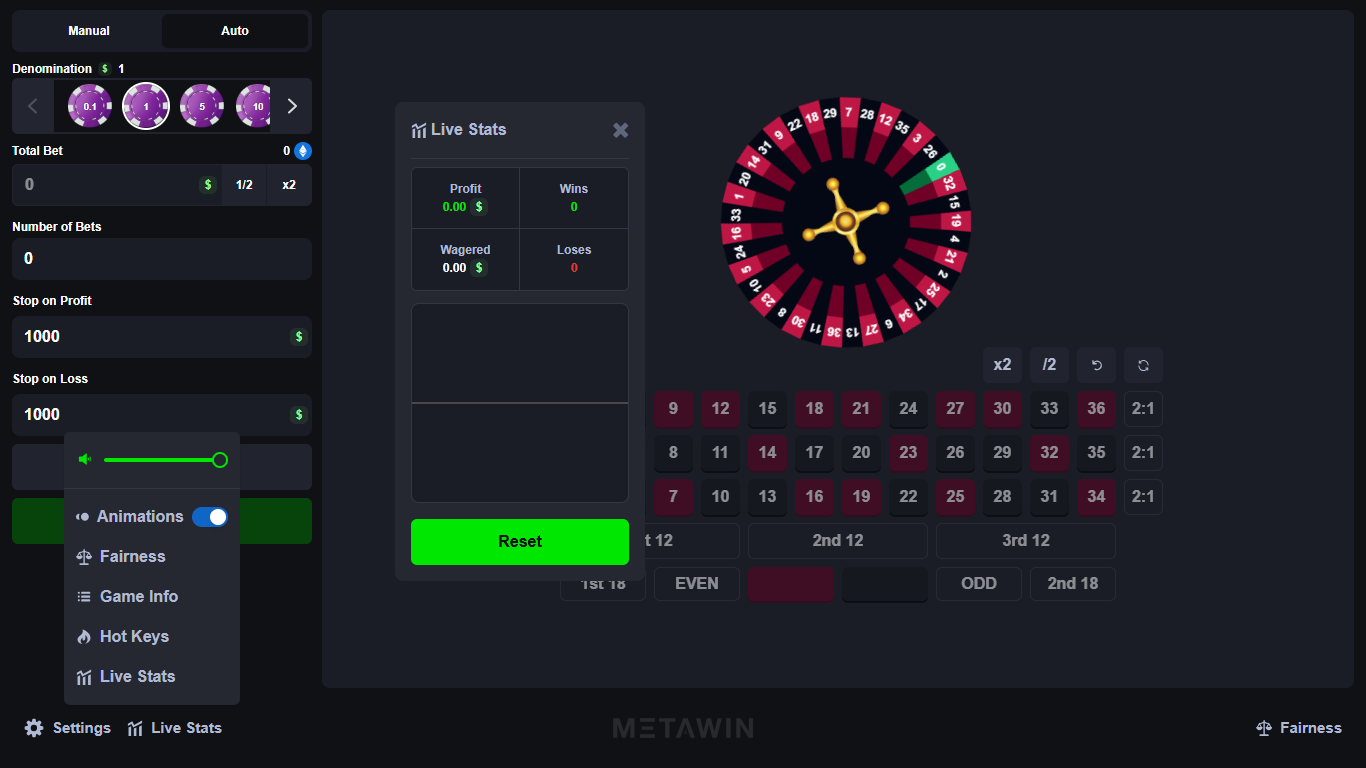
Task: Bet on the top row 2:1 column
Action: 1143,409
